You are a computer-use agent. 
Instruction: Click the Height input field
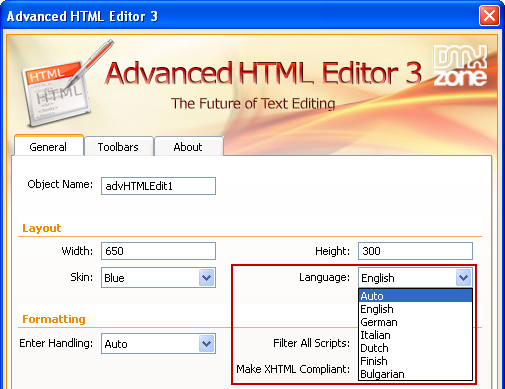tap(415, 251)
